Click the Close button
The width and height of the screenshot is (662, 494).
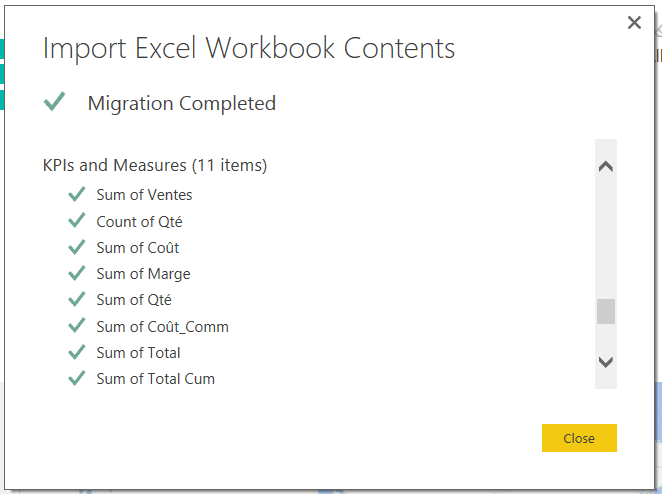579,438
